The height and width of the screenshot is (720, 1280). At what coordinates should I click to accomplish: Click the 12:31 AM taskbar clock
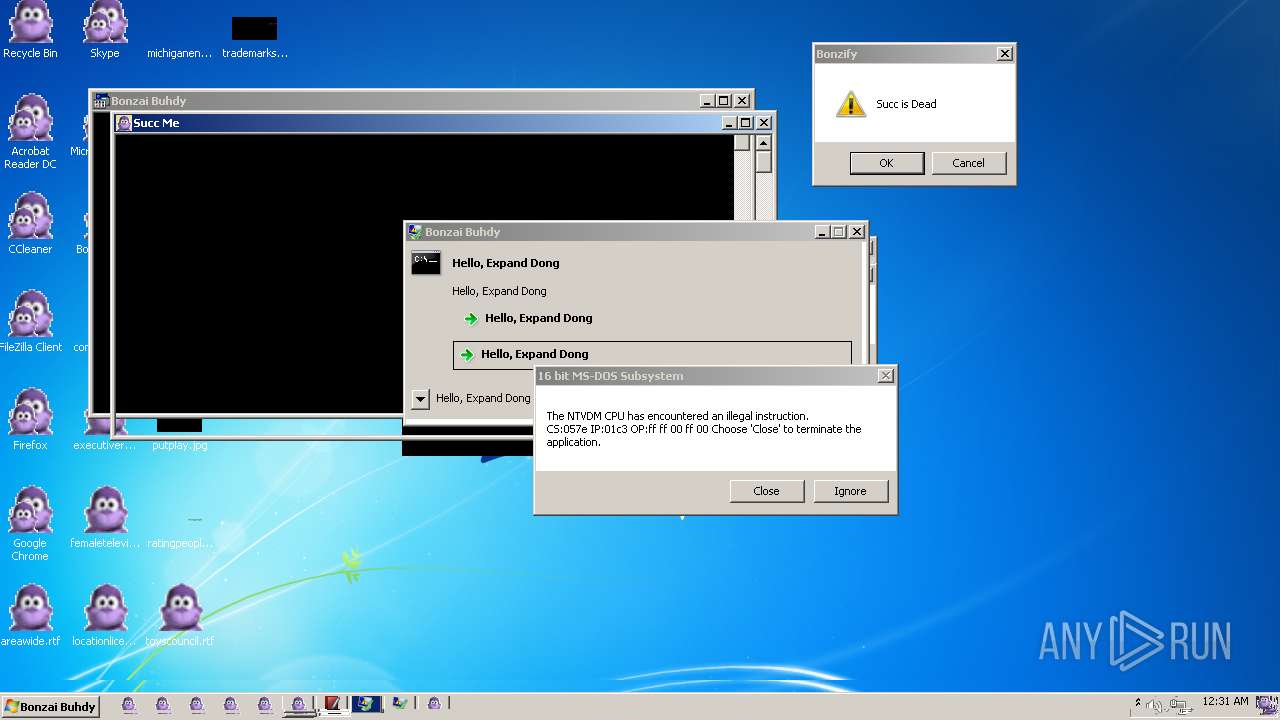[x=1225, y=702]
